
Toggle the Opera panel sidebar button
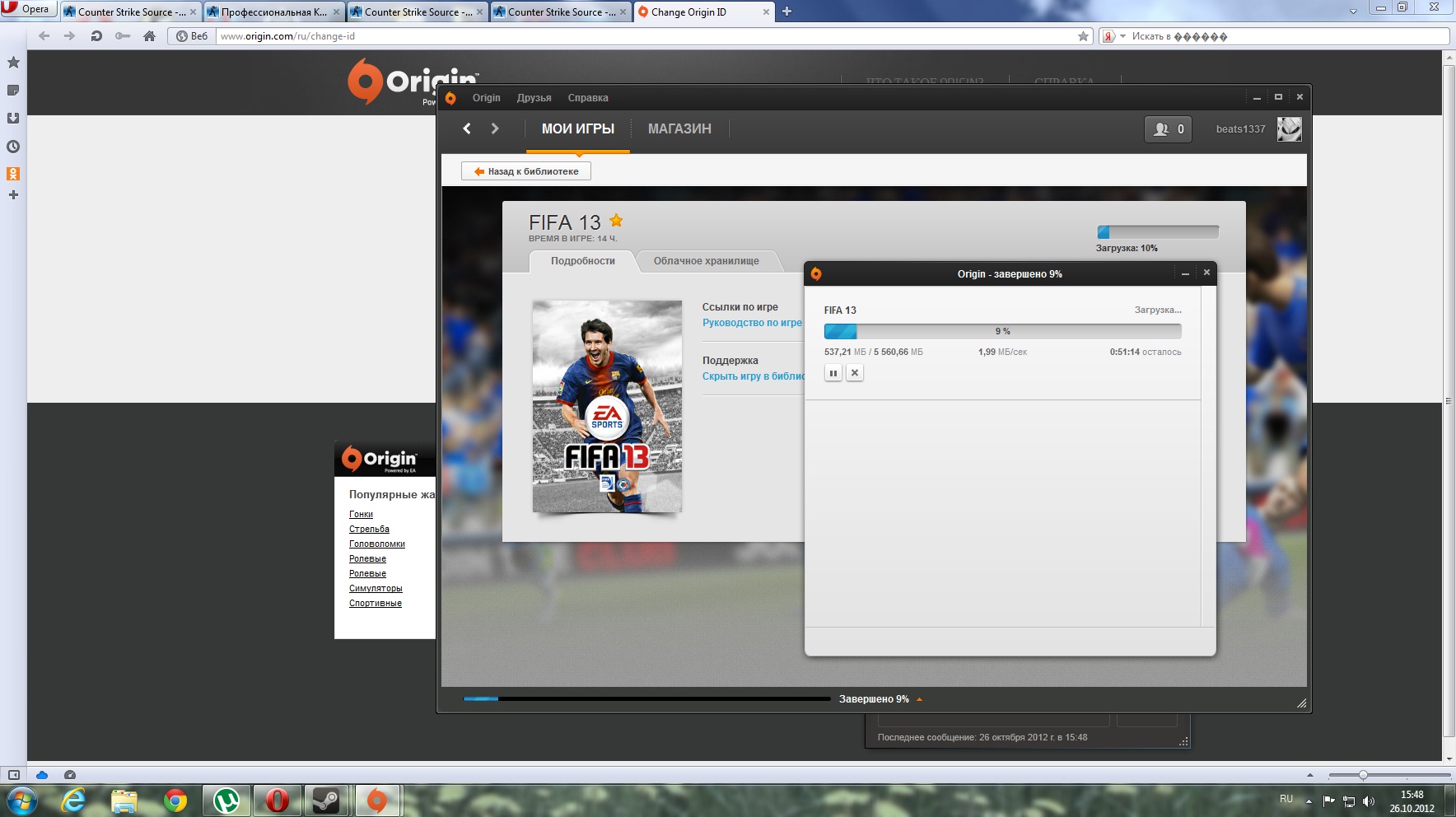click(14, 775)
